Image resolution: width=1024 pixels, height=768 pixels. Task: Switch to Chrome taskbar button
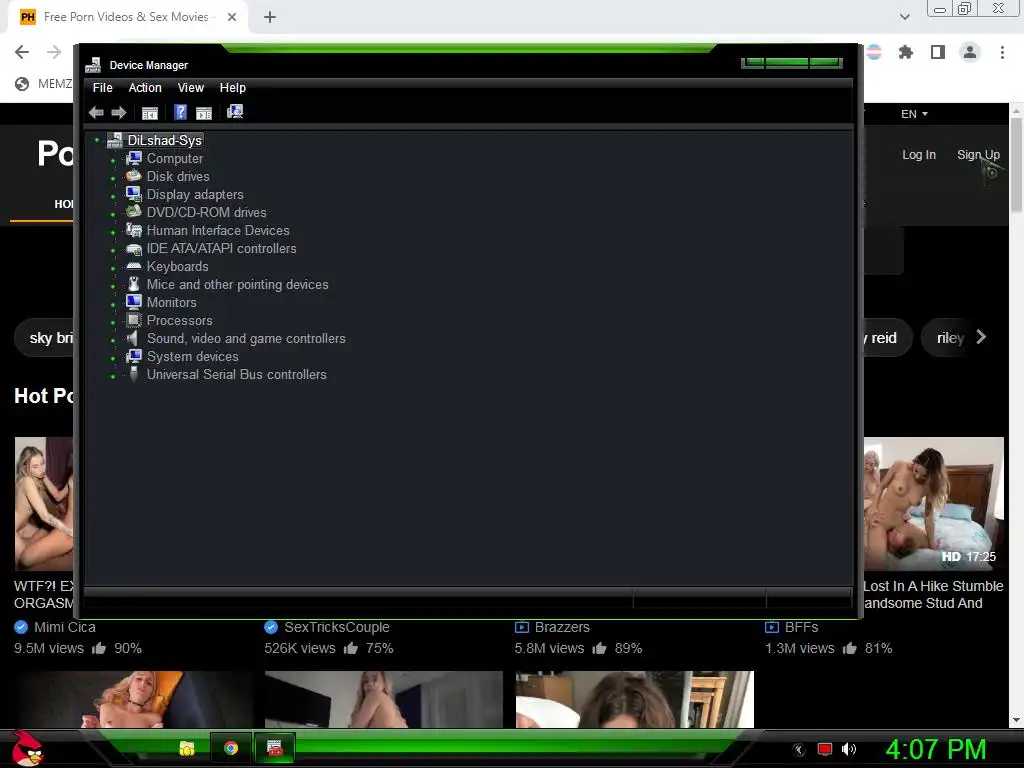231,748
